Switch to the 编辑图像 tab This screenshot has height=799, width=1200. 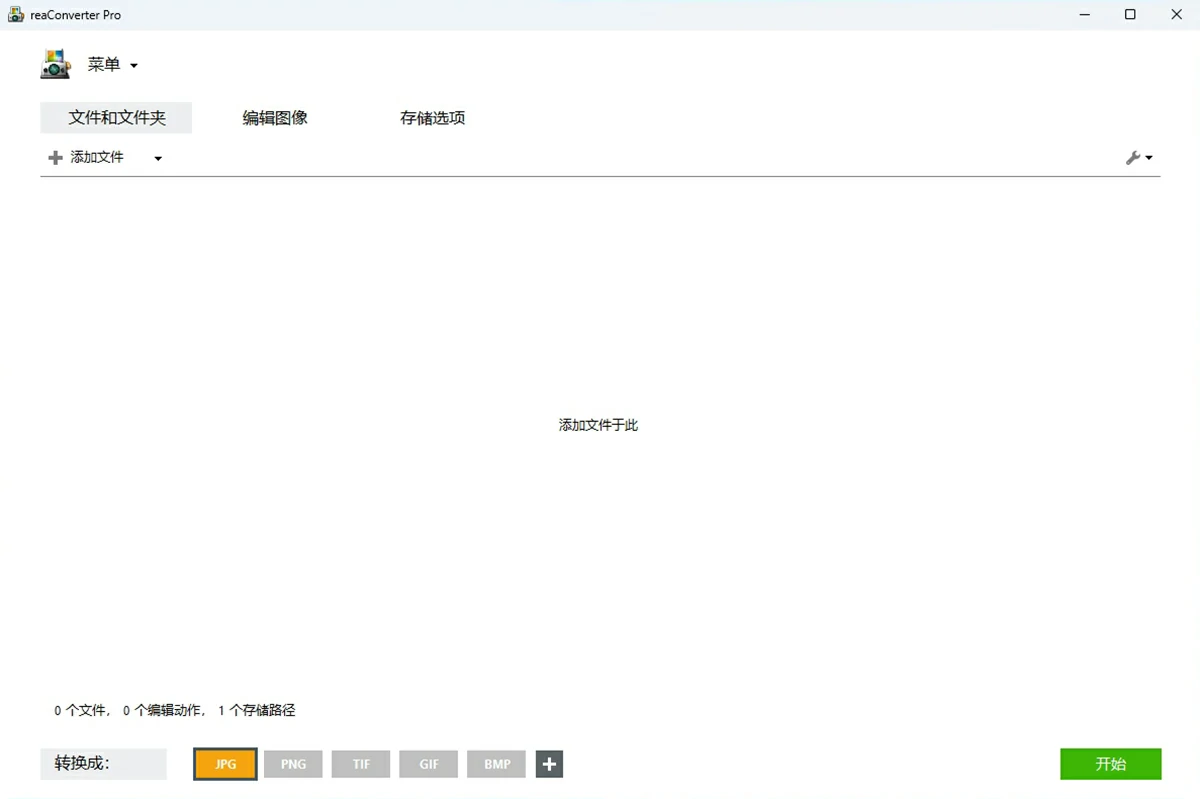coord(275,118)
